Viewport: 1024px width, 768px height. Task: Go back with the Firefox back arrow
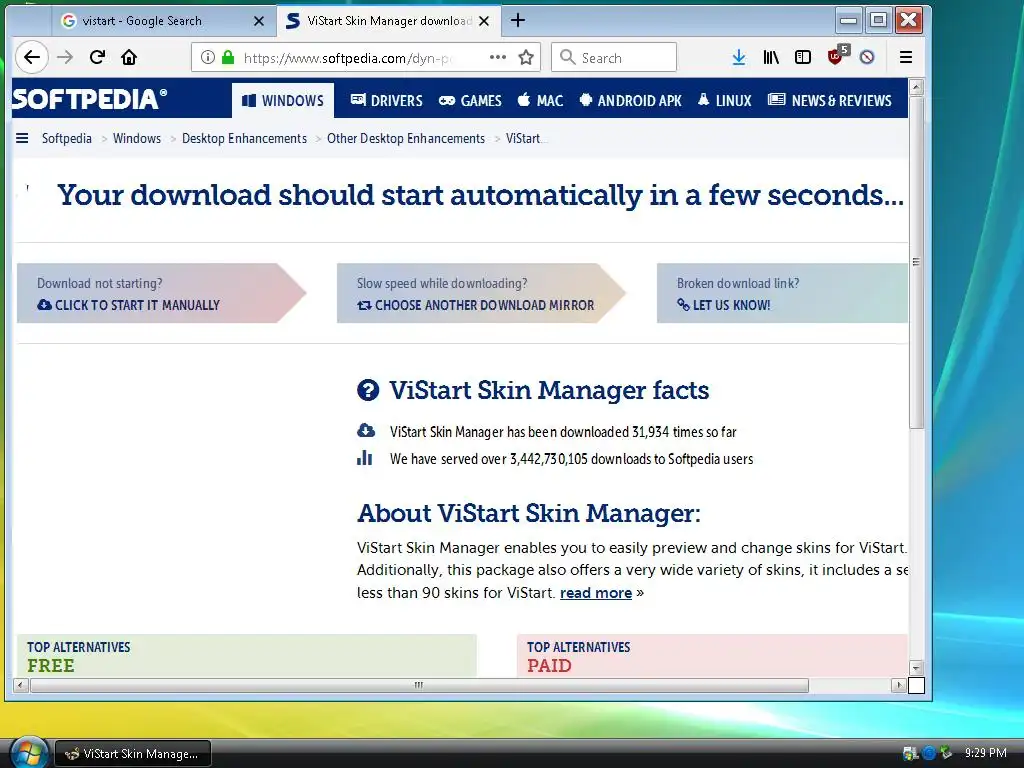click(x=31, y=57)
